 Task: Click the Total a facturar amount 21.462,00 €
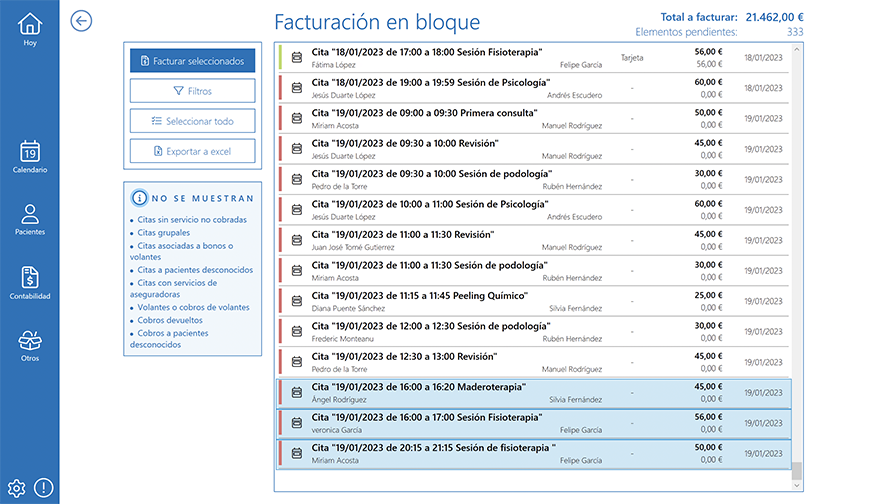(774, 17)
